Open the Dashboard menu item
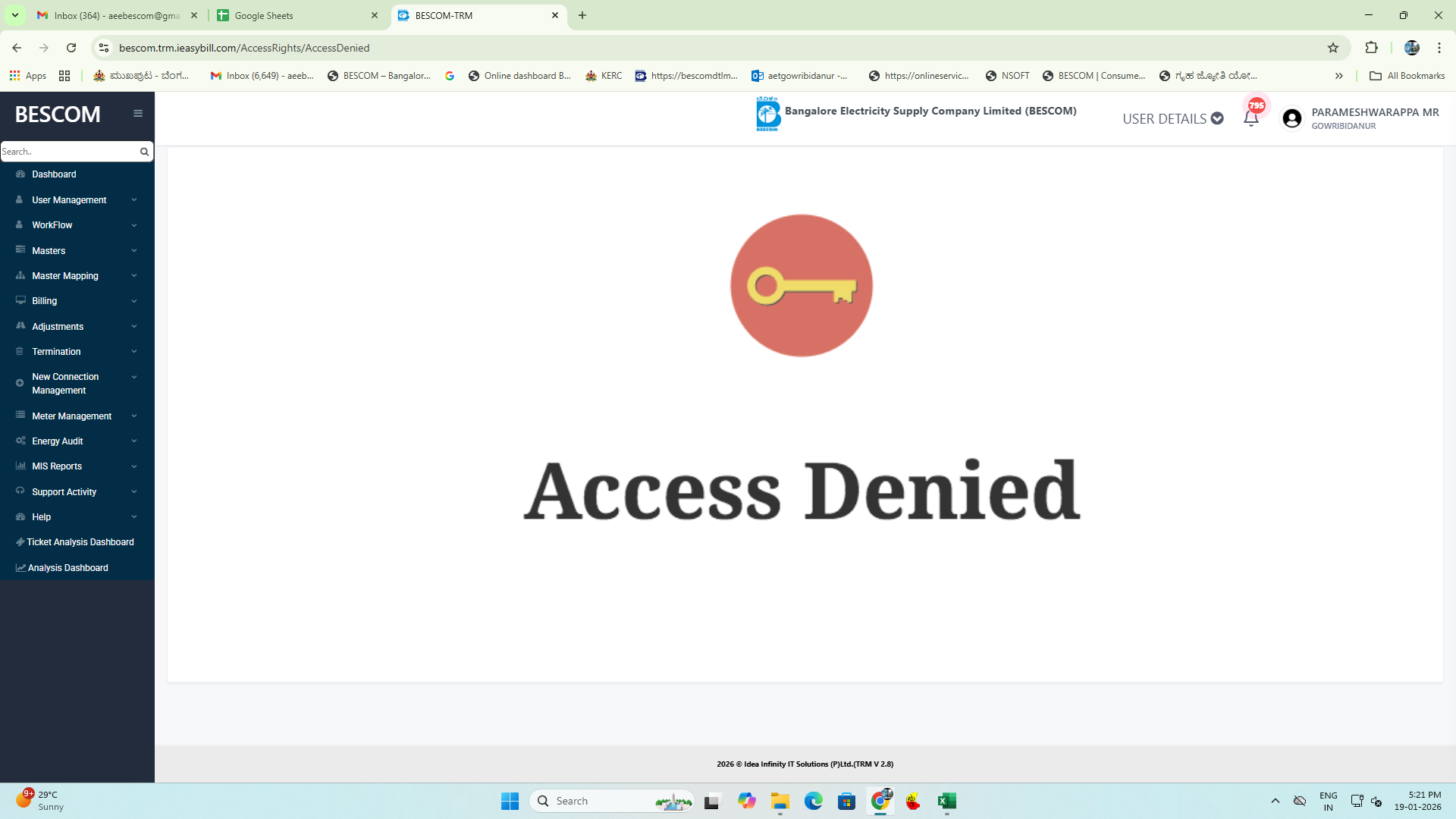Screen dimensions: 1456x819 (x=54, y=174)
